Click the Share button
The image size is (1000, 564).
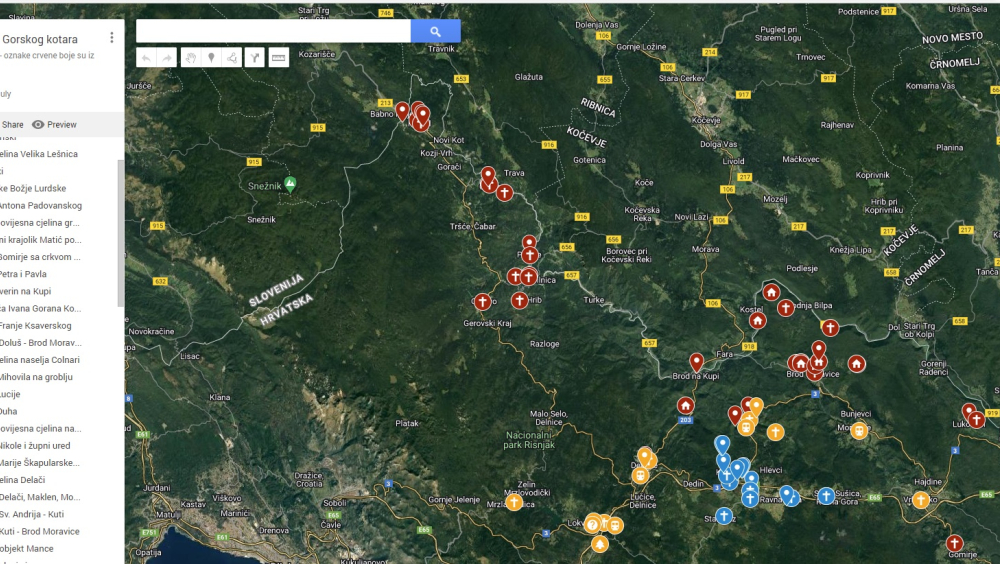12,125
